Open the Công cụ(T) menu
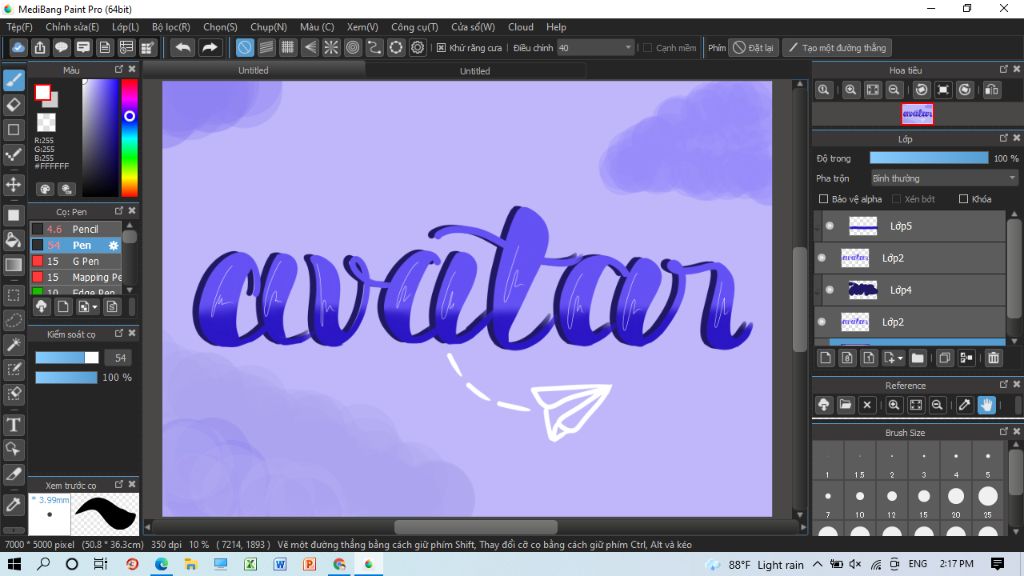 pos(415,27)
